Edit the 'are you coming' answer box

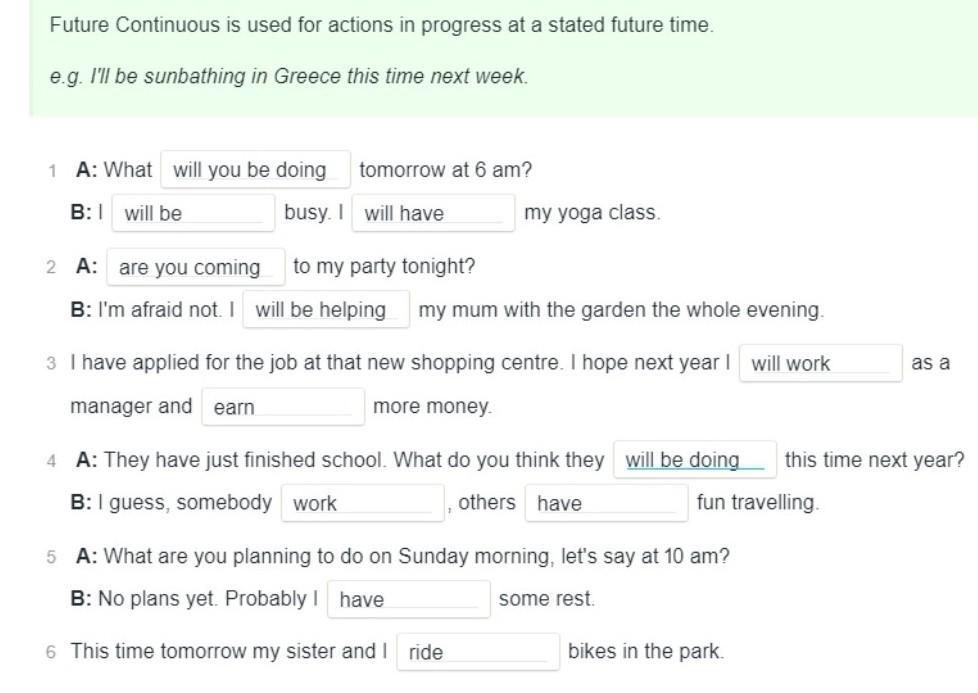tap(196, 267)
